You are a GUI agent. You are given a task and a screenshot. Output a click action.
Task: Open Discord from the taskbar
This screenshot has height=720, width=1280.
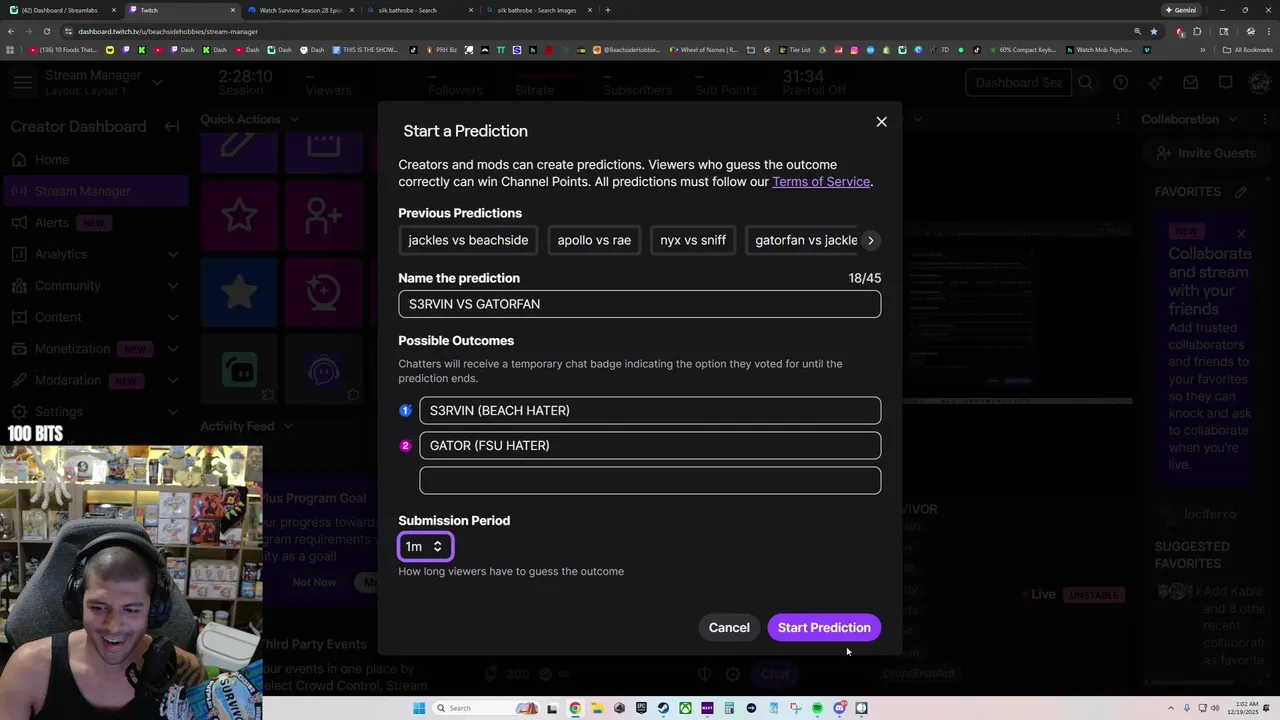(x=839, y=708)
